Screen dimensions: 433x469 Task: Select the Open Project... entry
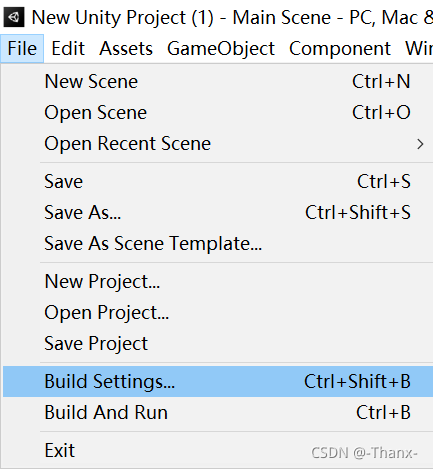tap(218, 312)
